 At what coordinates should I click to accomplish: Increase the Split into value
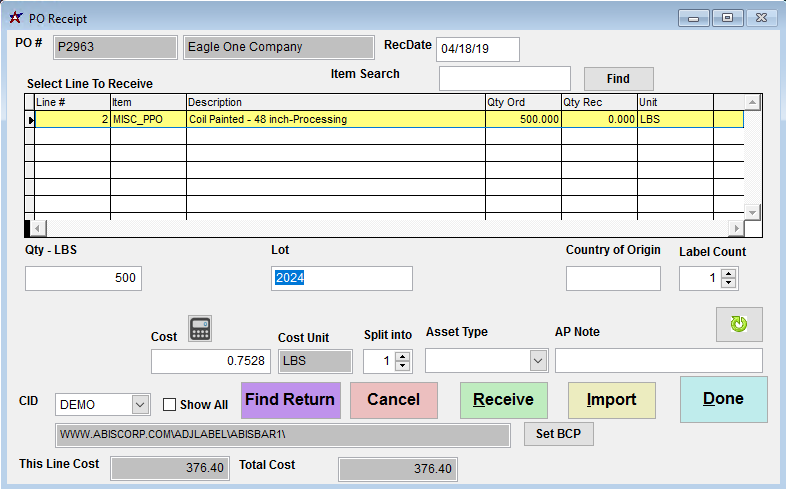pyautogui.click(x=402, y=356)
